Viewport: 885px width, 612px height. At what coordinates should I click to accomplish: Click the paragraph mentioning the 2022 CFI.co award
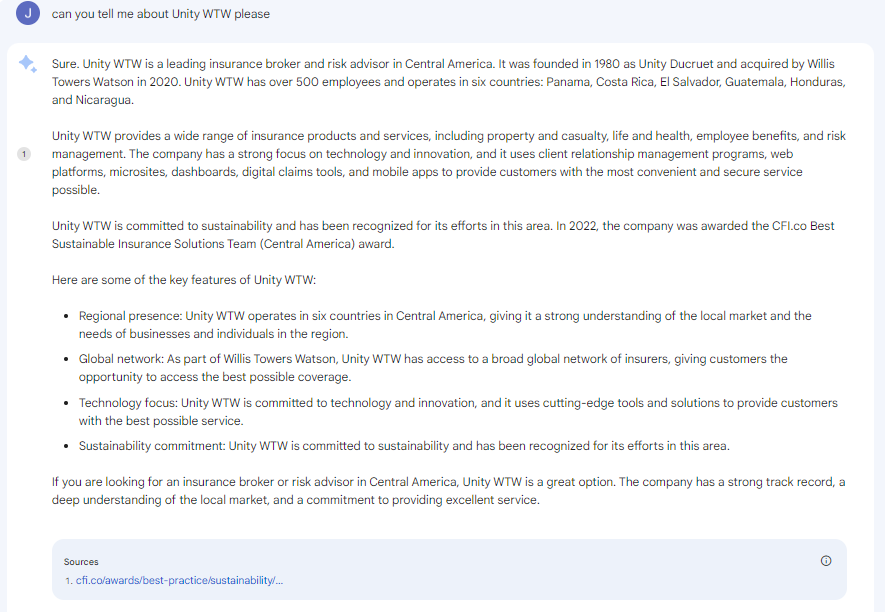pyautogui.click(x=443, y=235)
